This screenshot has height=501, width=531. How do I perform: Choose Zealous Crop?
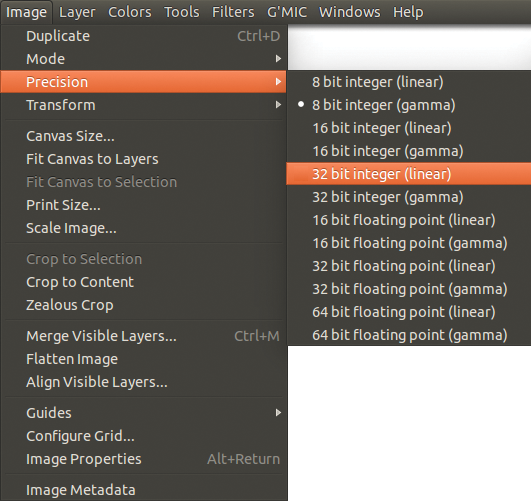pos(144,305)
